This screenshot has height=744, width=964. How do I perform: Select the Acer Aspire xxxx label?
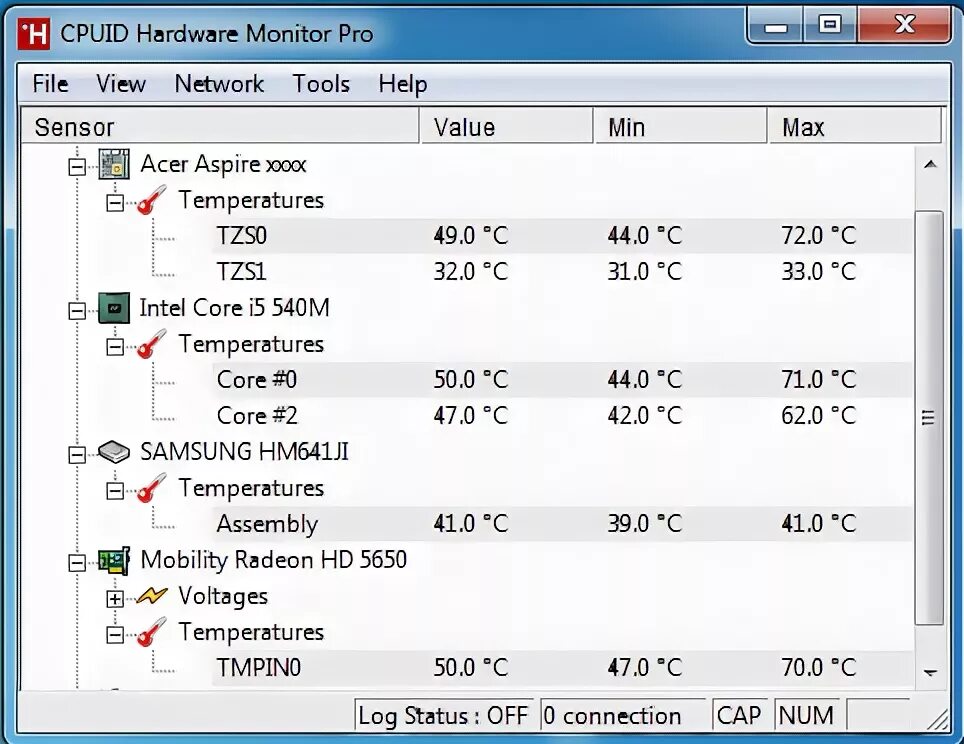point(223,164)
